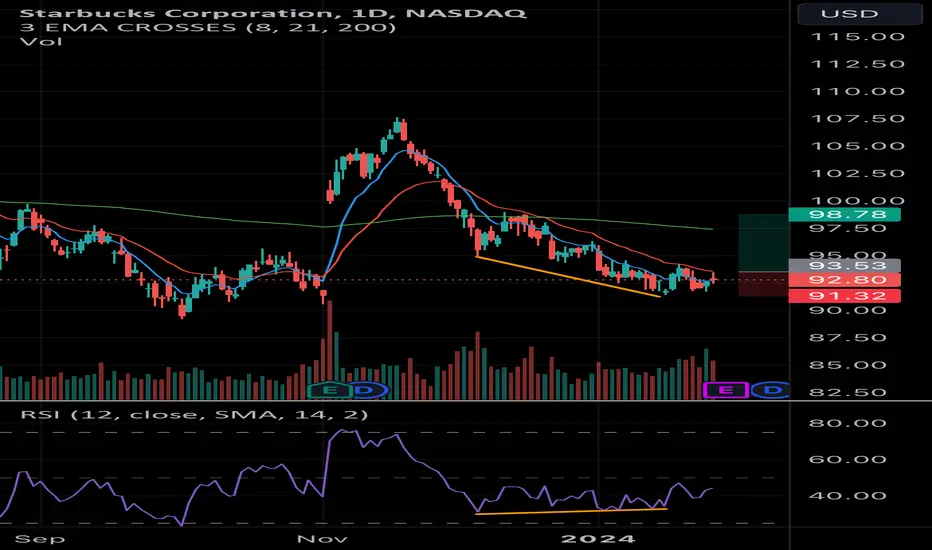Click the 60.00 RSI axis label
Screen dimensions: 932x550
coord(848,460)
